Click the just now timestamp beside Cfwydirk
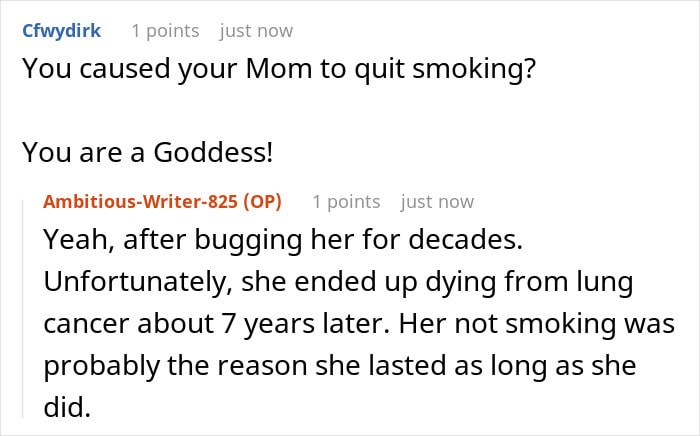Screen dimensions: 700x436 (256, 31)
